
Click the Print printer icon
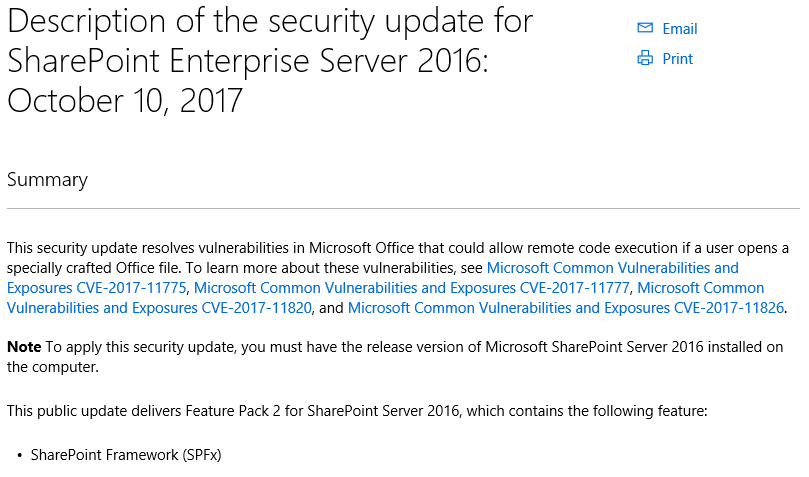click(x=644, y=58)
